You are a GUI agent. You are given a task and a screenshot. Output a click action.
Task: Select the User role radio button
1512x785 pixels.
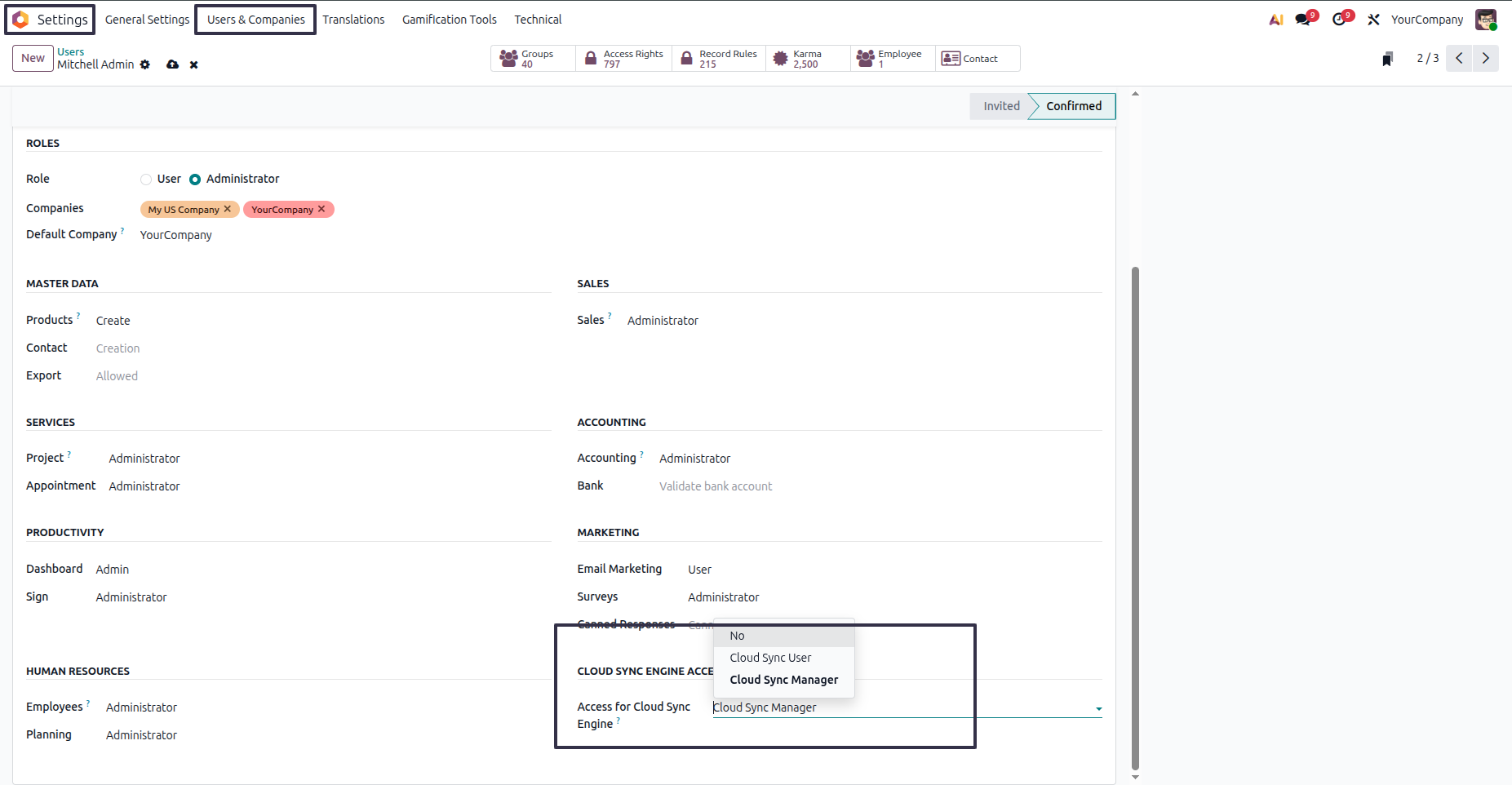pos(146,180)
